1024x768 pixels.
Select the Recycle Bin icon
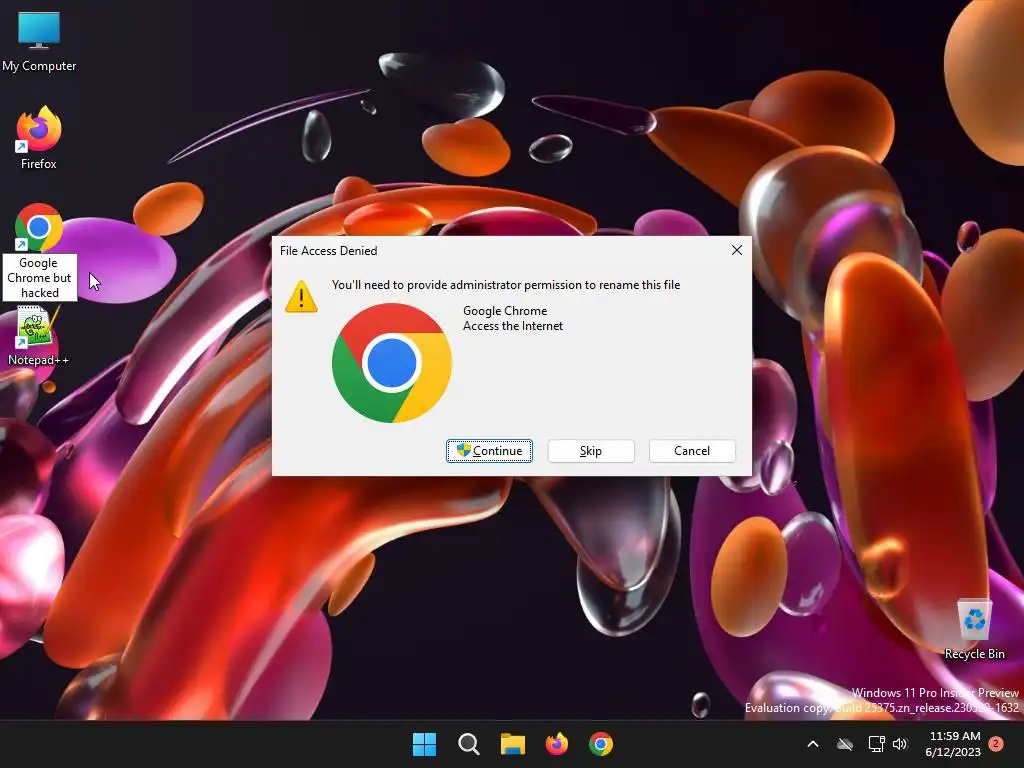[x=974, y=628]
